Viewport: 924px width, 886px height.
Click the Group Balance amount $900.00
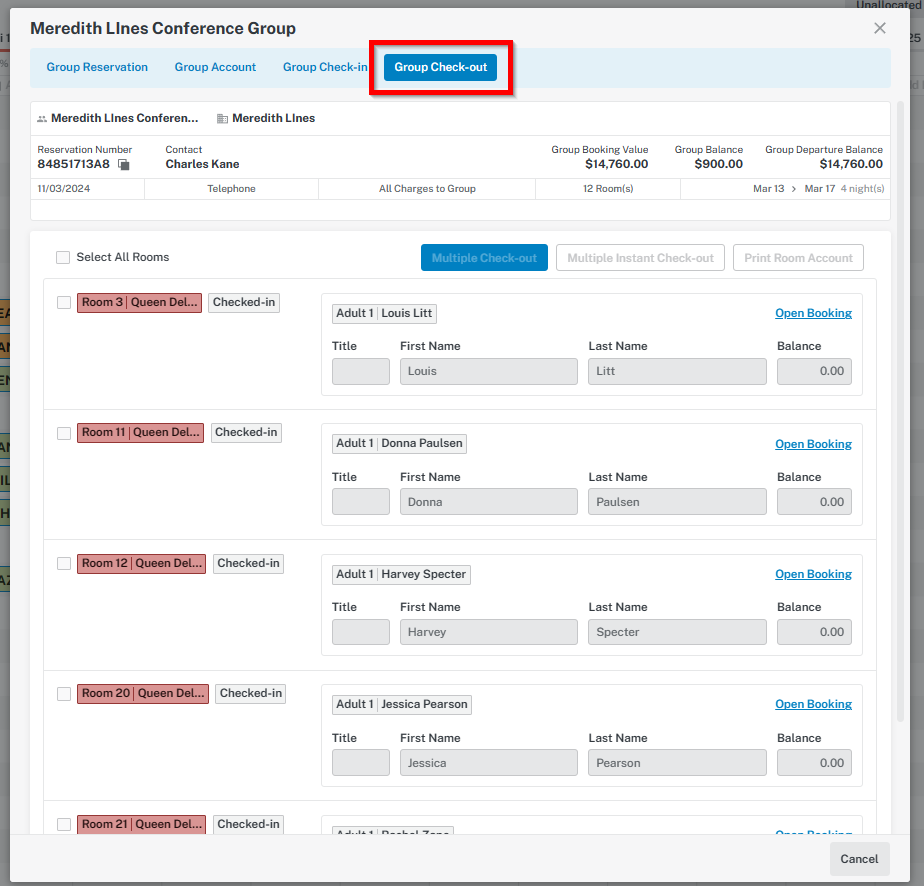pyautogui.click(x=718, y=164)
